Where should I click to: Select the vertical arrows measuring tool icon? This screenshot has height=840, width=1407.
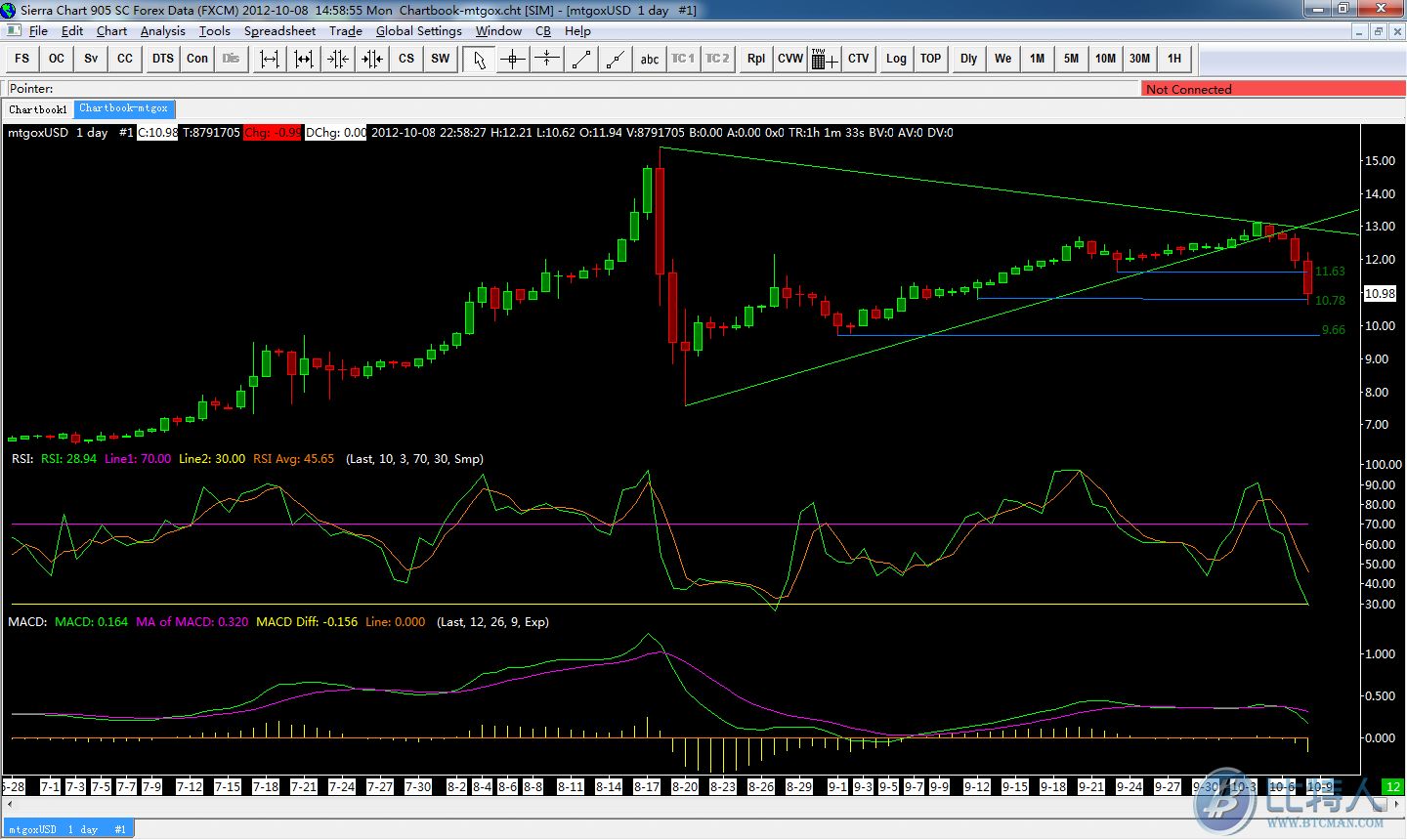click(547, 59)
